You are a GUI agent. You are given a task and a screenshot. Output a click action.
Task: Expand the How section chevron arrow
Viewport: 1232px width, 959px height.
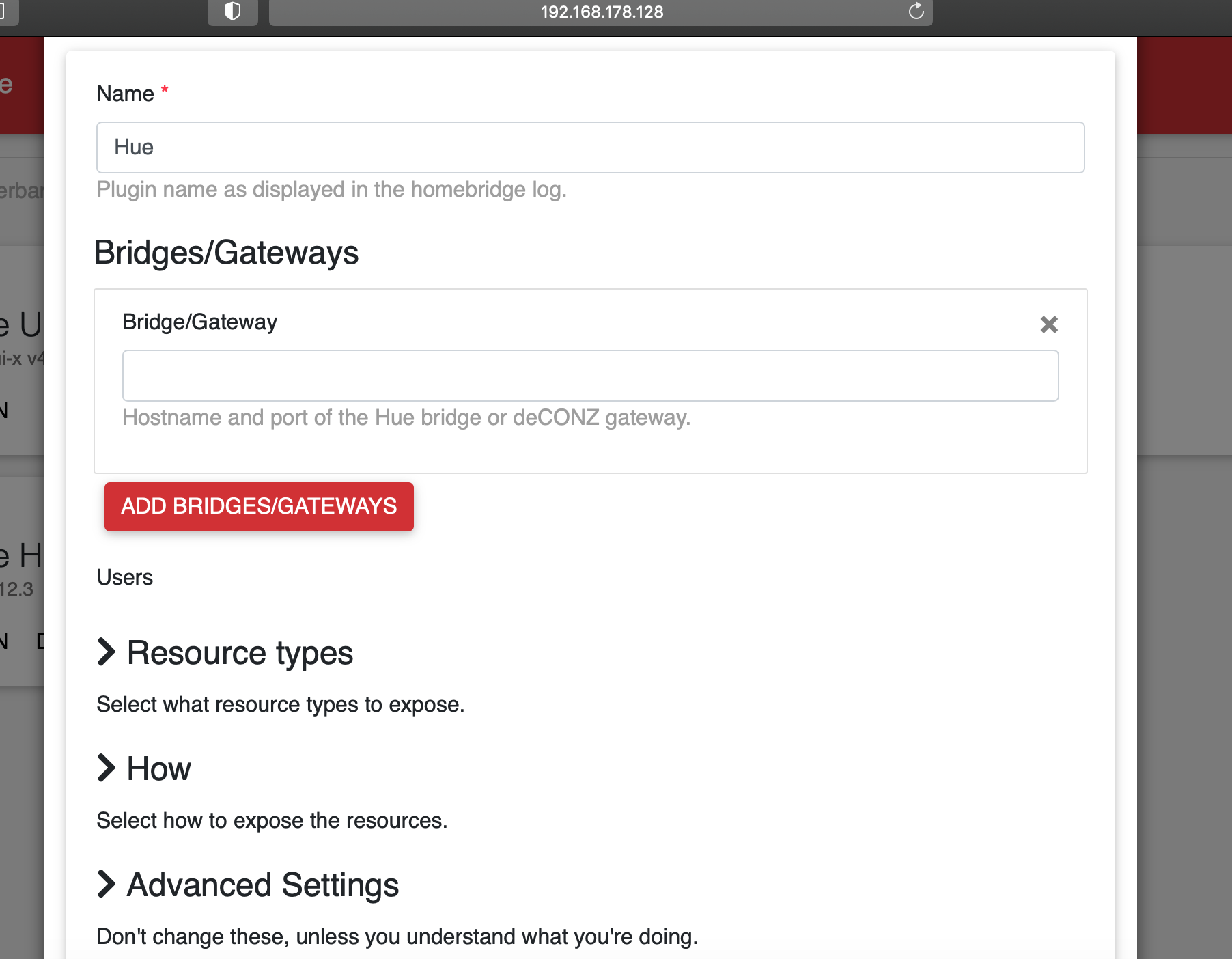coord(106,768)
